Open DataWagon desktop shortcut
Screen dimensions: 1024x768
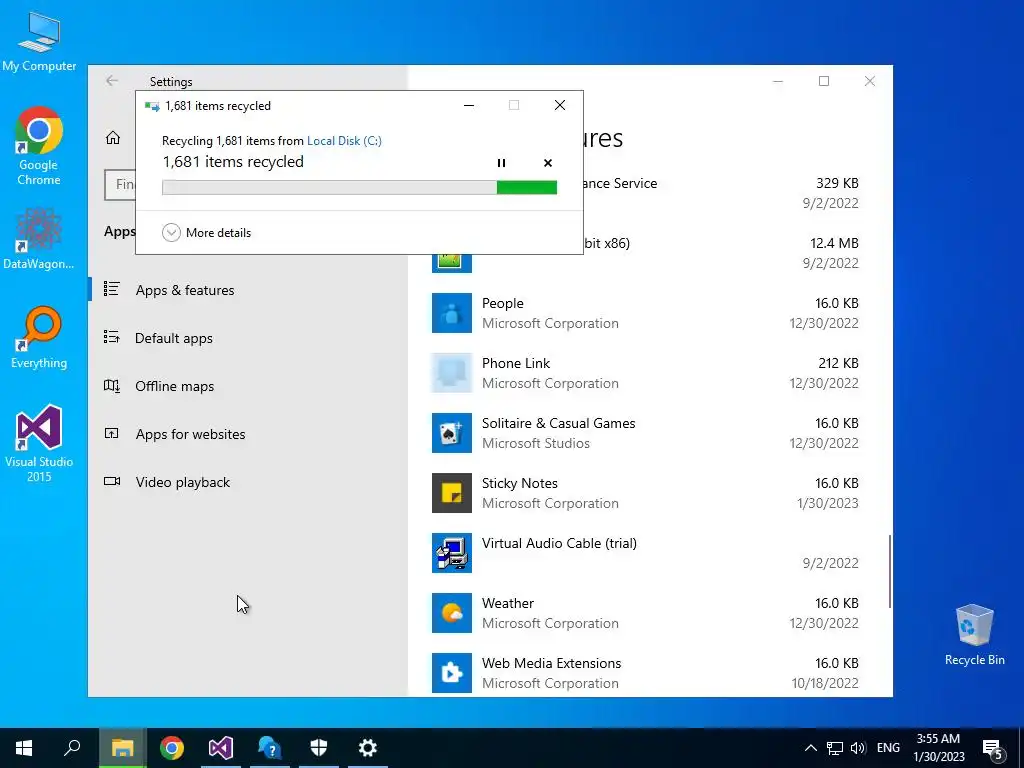pyautogui.click(x=39, y=238)
